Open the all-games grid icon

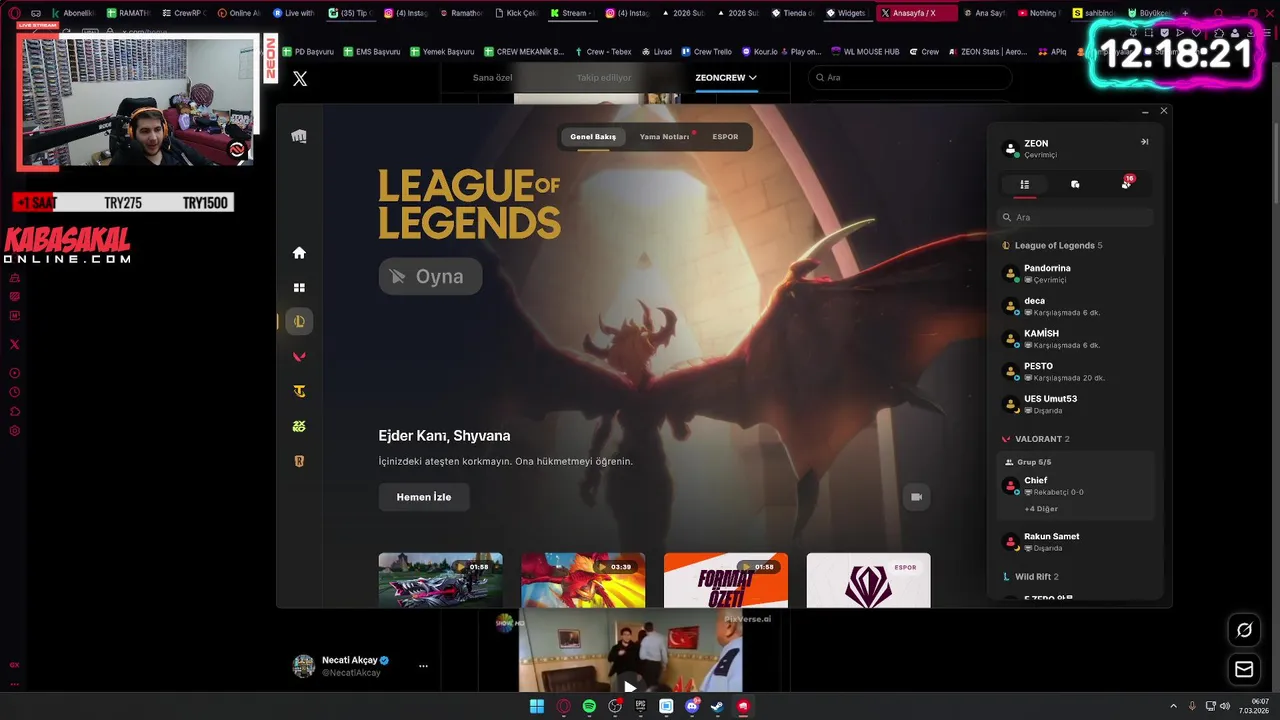(299, 288)
